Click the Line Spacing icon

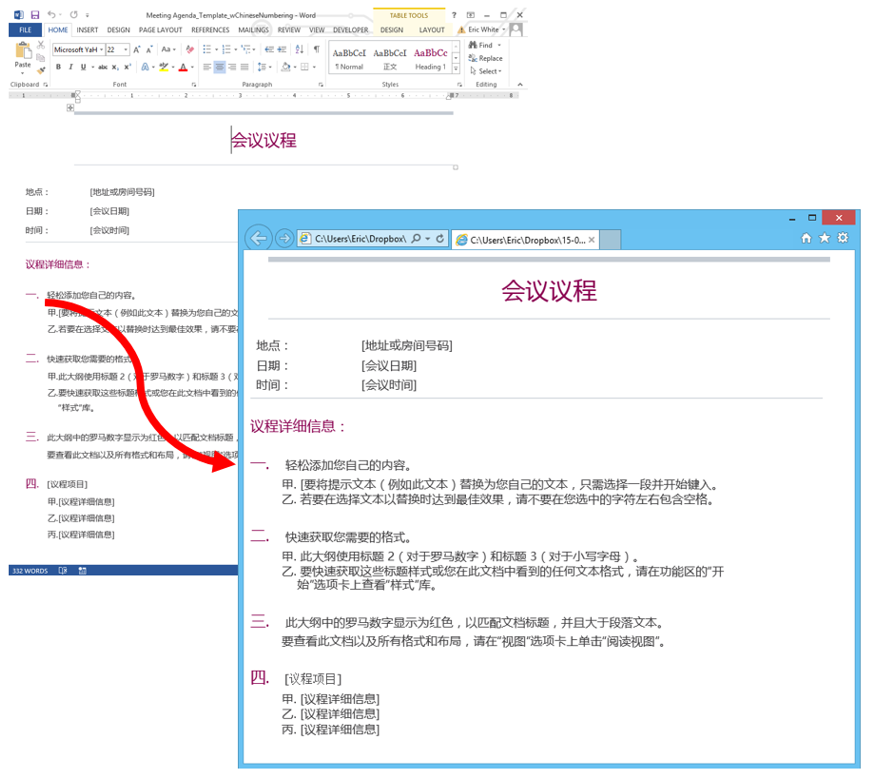tap(261, 67)
